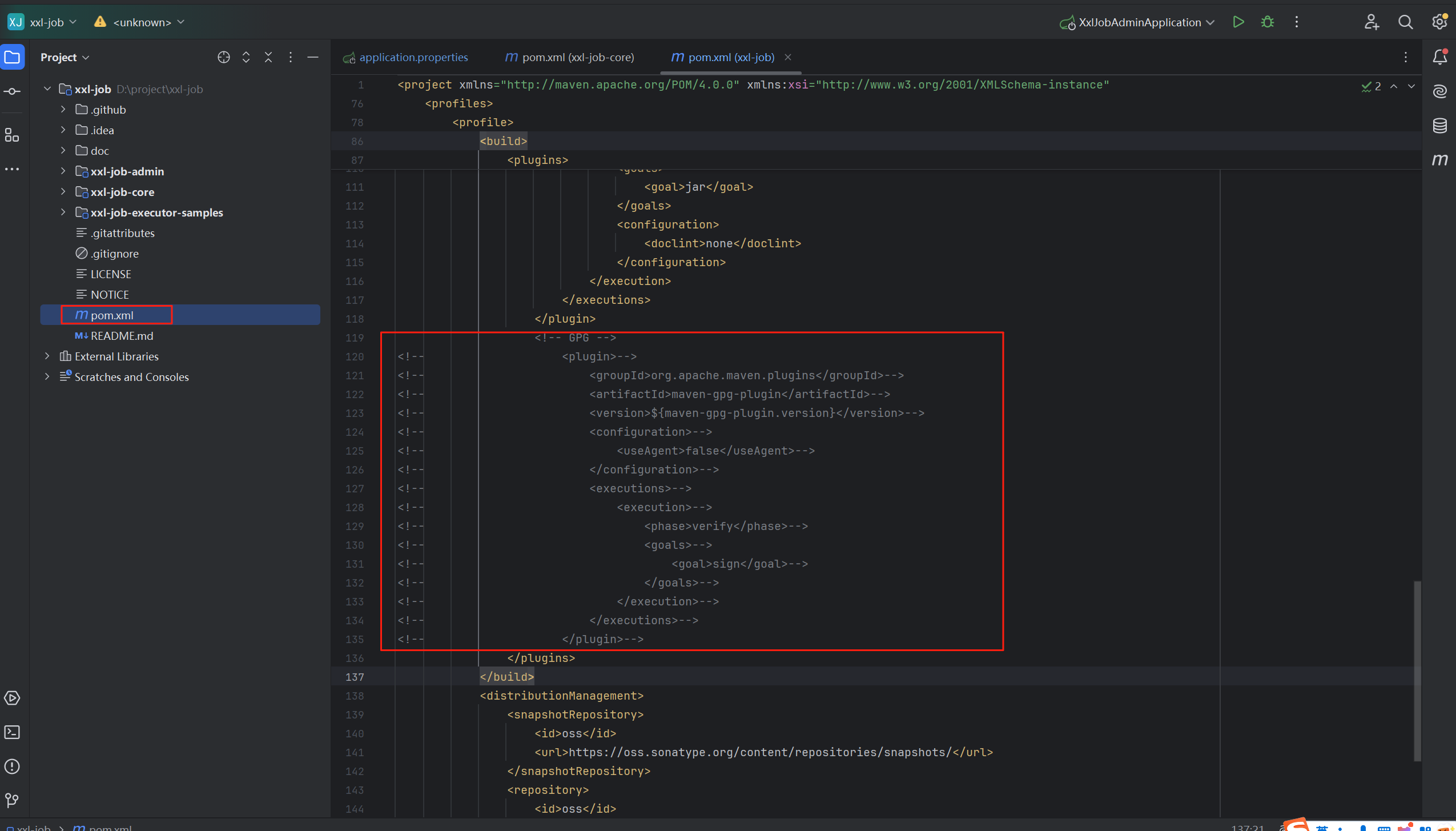Close the pom.xml (xxl-job) tab
The width and height of the screenshot is (1456, 831).
[x=788, y=57]
